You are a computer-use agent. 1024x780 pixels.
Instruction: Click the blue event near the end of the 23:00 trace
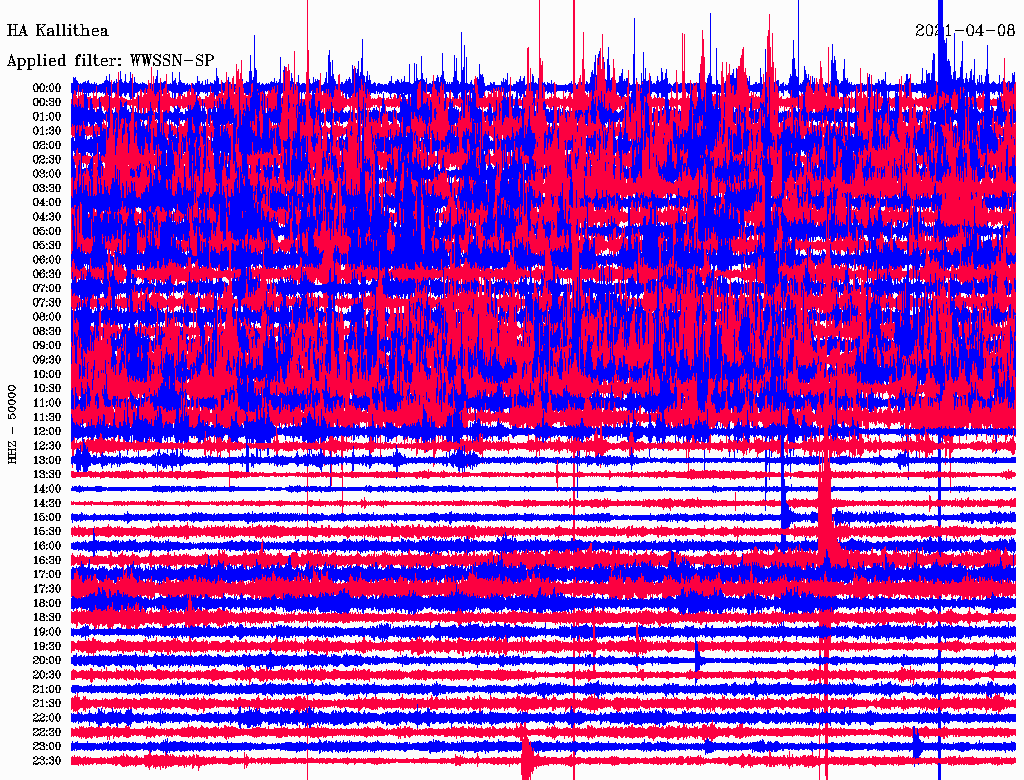(x=916, y=743)
